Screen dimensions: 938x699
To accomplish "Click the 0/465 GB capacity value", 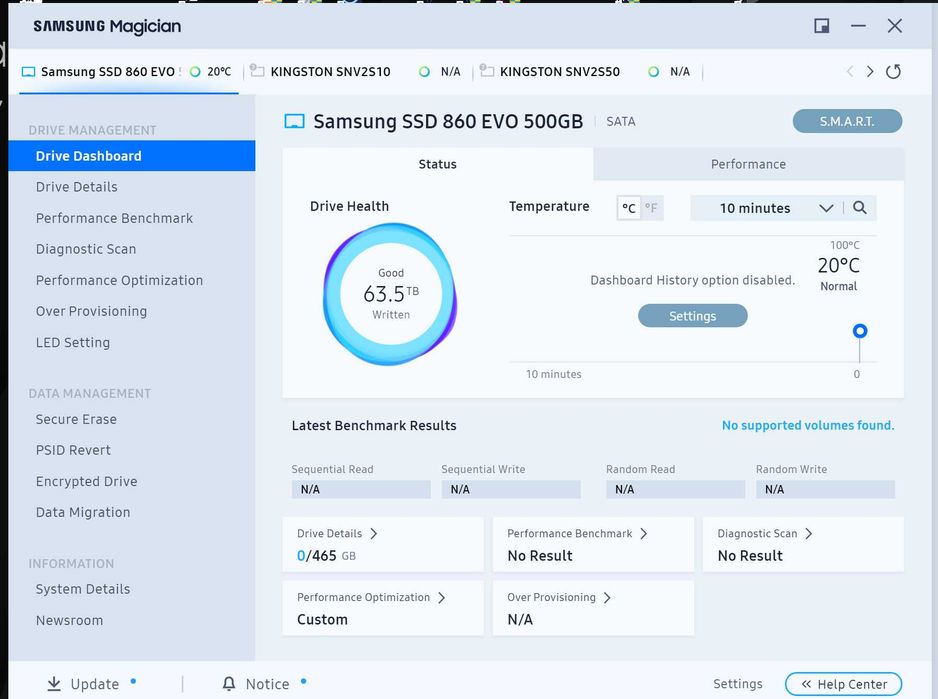I will point(327,555).
